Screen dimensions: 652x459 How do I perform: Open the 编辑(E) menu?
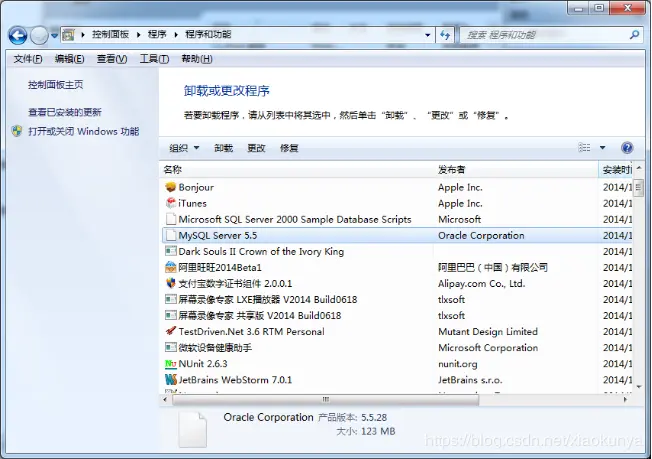point(69,59)
